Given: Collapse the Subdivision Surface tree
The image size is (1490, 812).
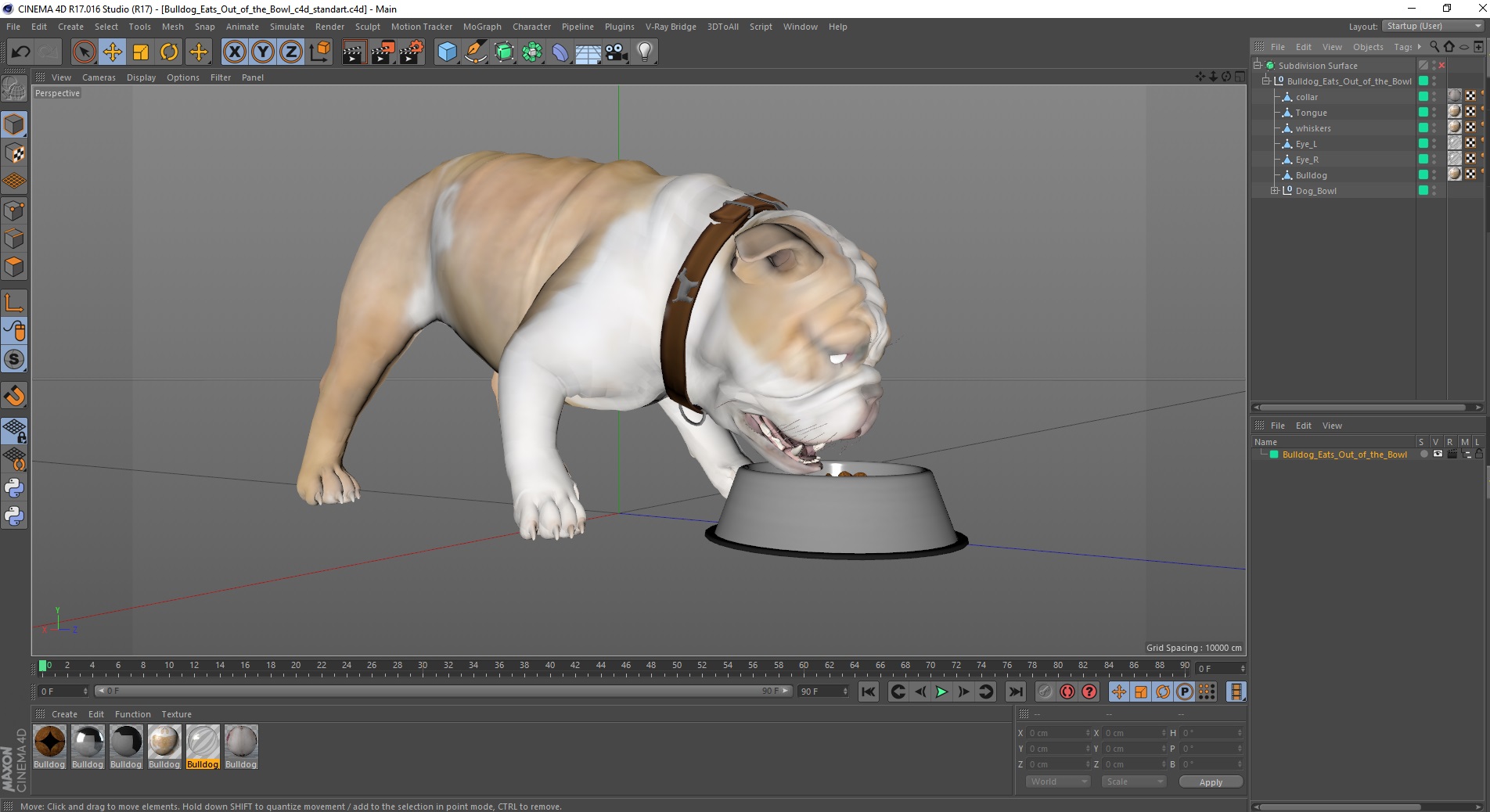Looking at the screenshot, I should 1258,66.
